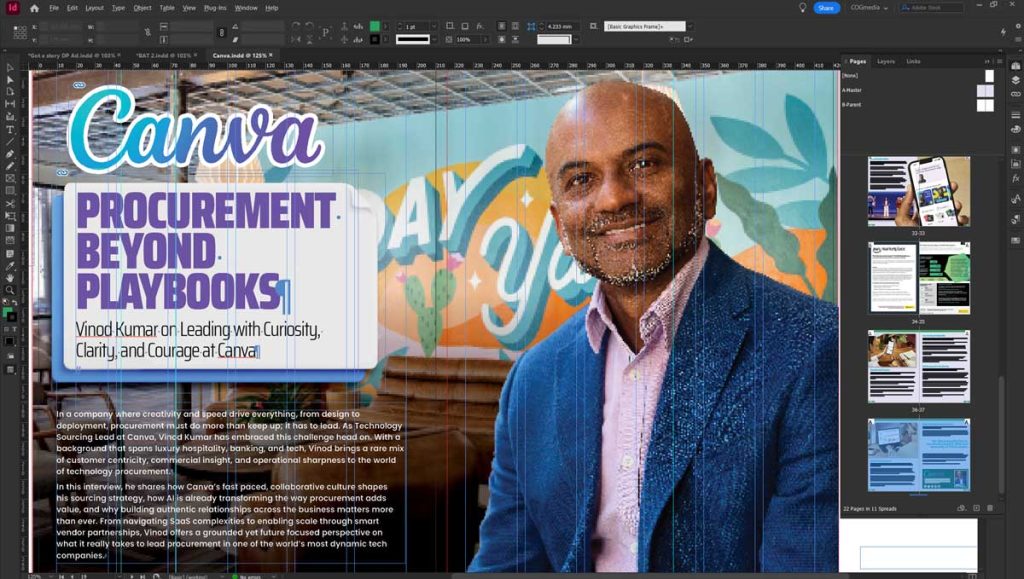
Task: Select the A-Master page row
Action: (918, 90)
